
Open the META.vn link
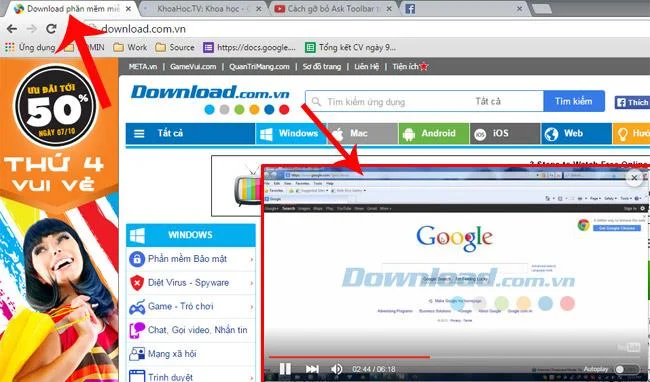[143, 66]
